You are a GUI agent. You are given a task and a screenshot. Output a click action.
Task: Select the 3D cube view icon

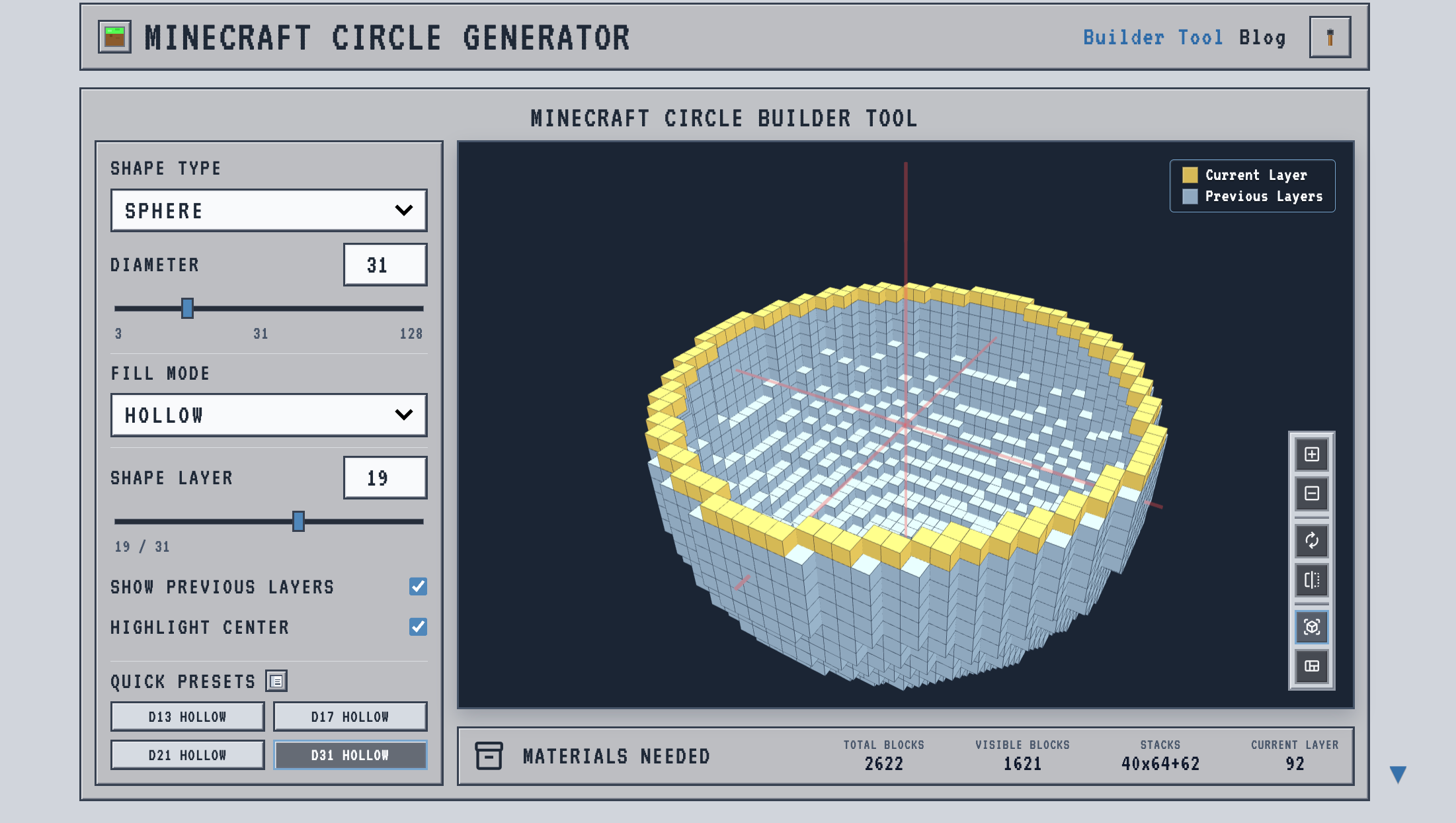1311,627
